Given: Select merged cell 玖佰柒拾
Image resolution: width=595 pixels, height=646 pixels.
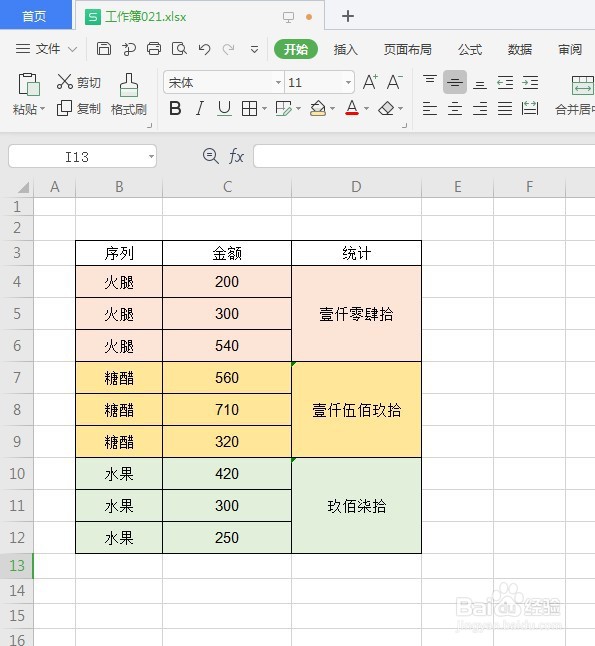Looking at the screenshot, I should (356, 506).
